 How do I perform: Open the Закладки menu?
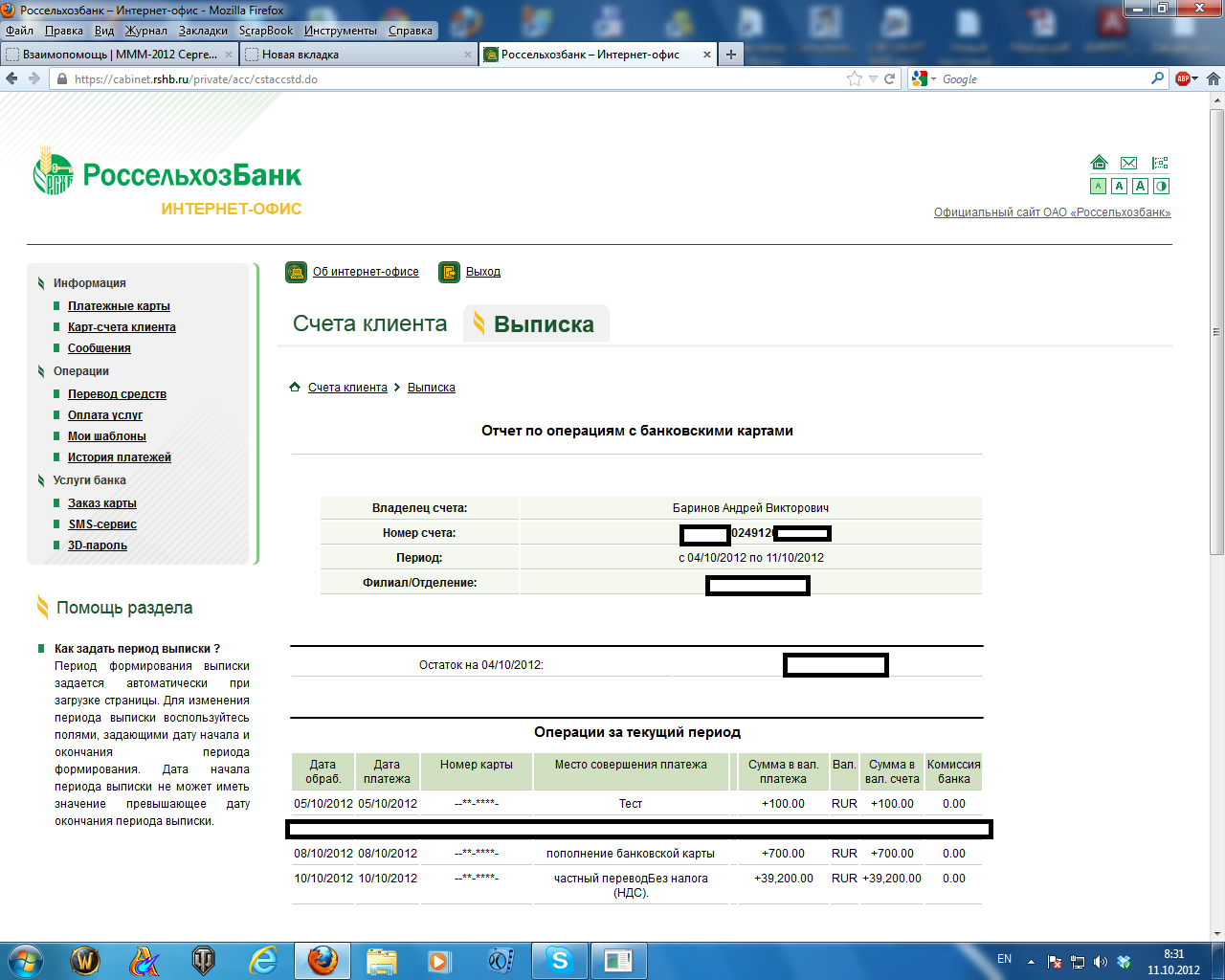tap(203, 31)
